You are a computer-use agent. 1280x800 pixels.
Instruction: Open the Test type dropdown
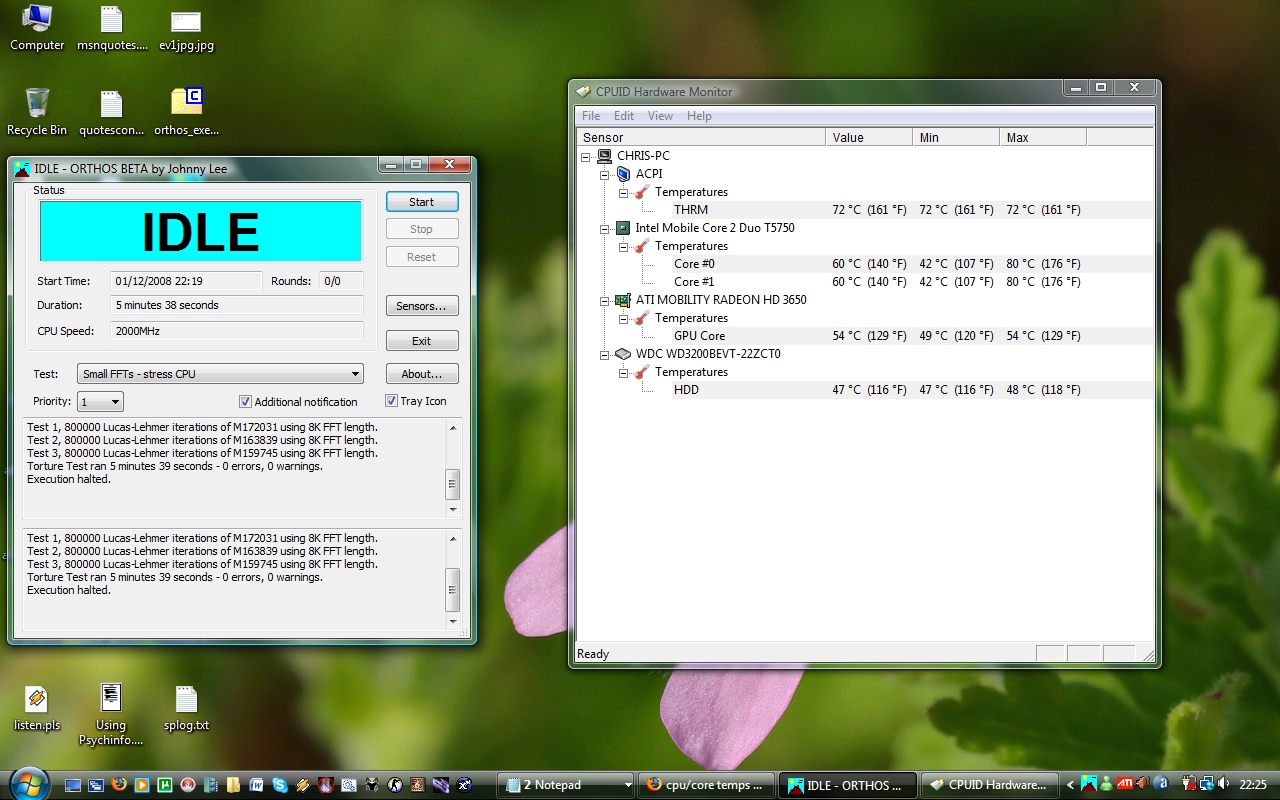click(220, 374)
